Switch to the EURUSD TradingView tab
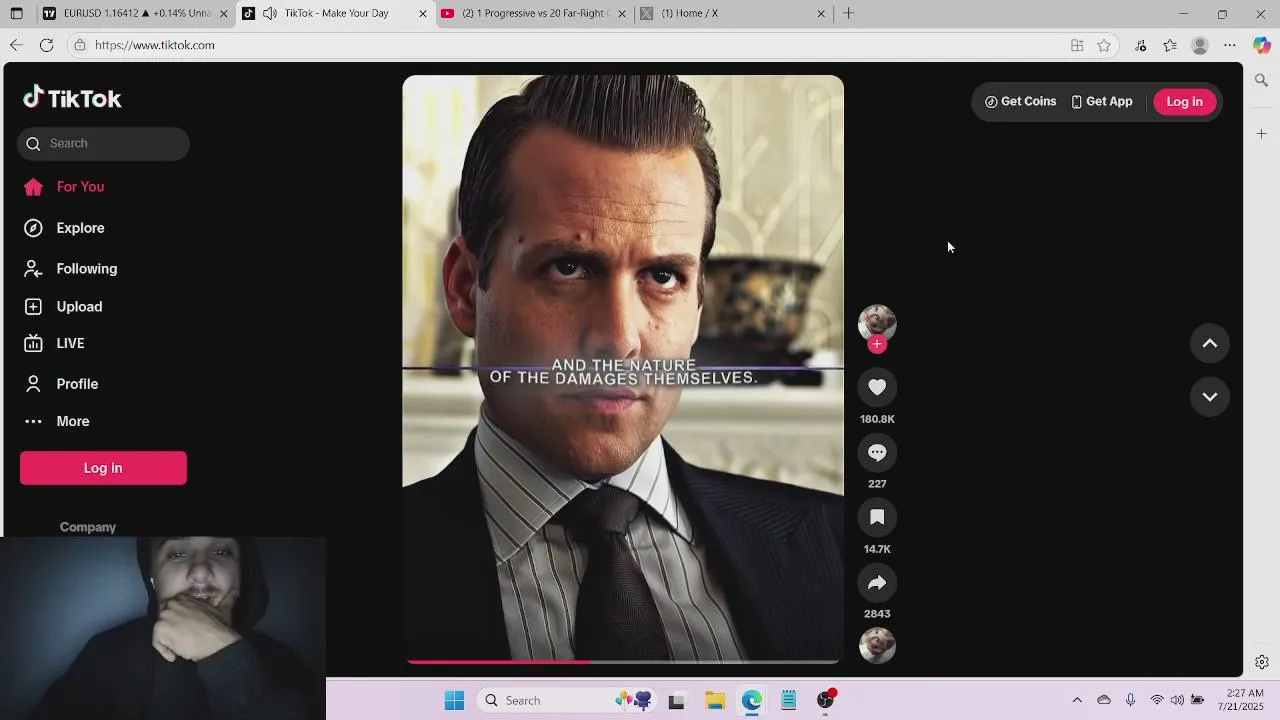Viewport: 1280px width, 720px height. click(135, 13)
